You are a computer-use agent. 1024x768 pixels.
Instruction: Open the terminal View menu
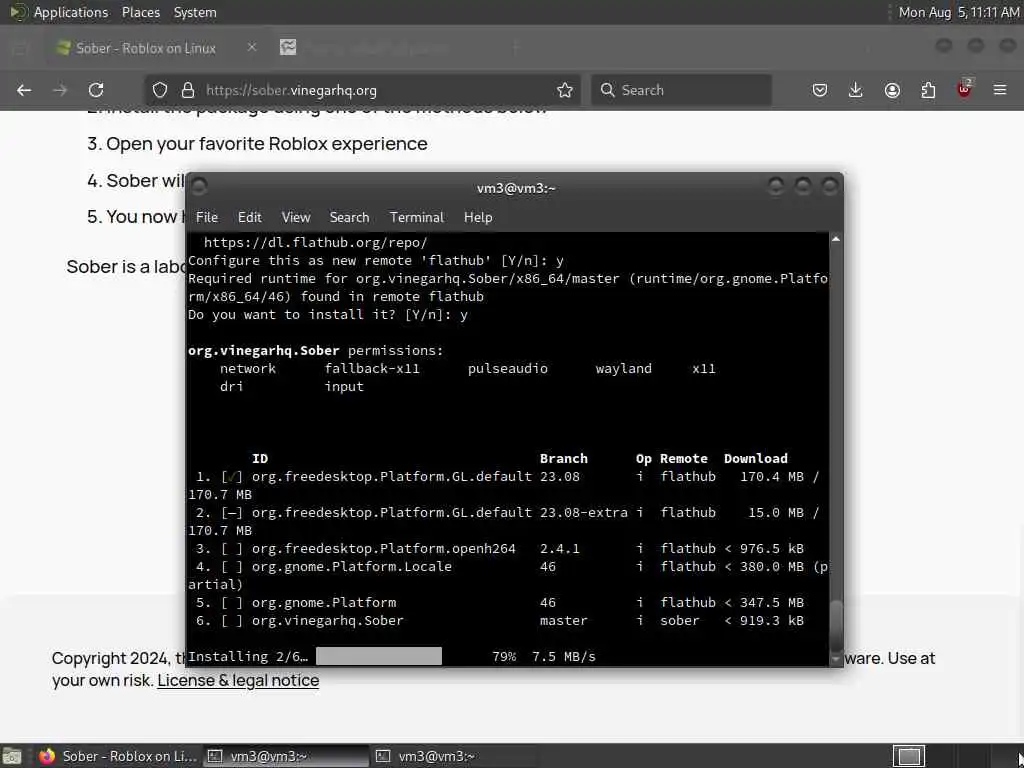pyautogui.click(x=296, y=217)
